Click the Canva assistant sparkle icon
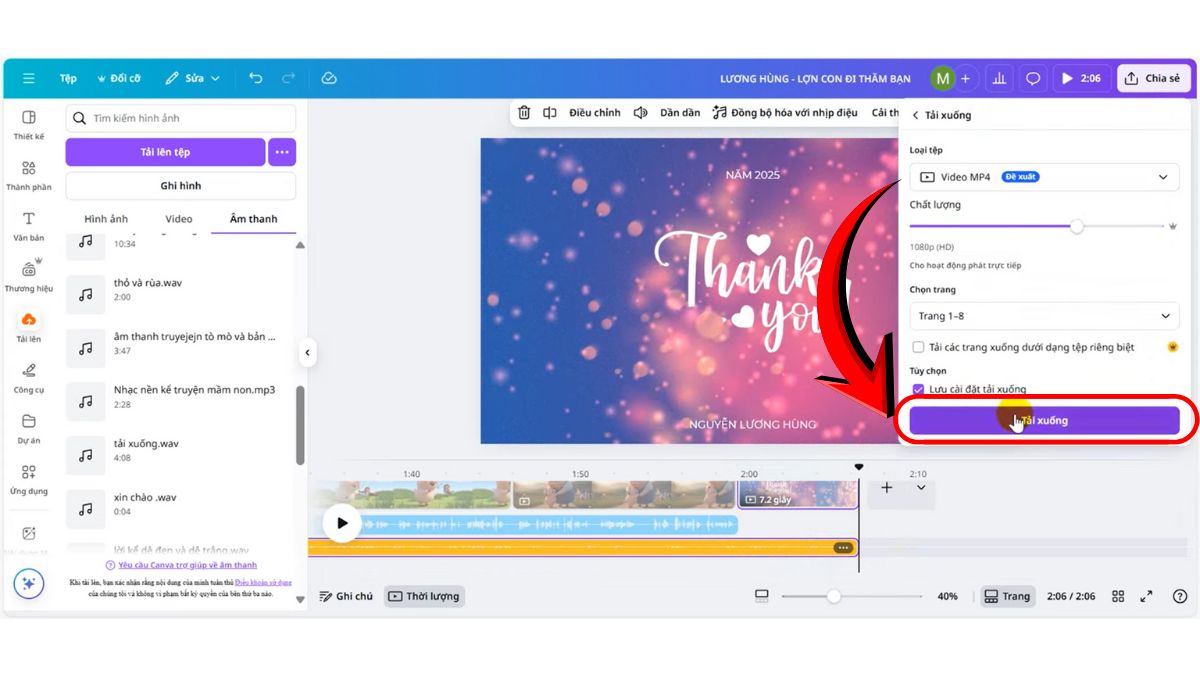This screenshot has height=675, width=1200. pyautogui.click(x=28, y=584)
